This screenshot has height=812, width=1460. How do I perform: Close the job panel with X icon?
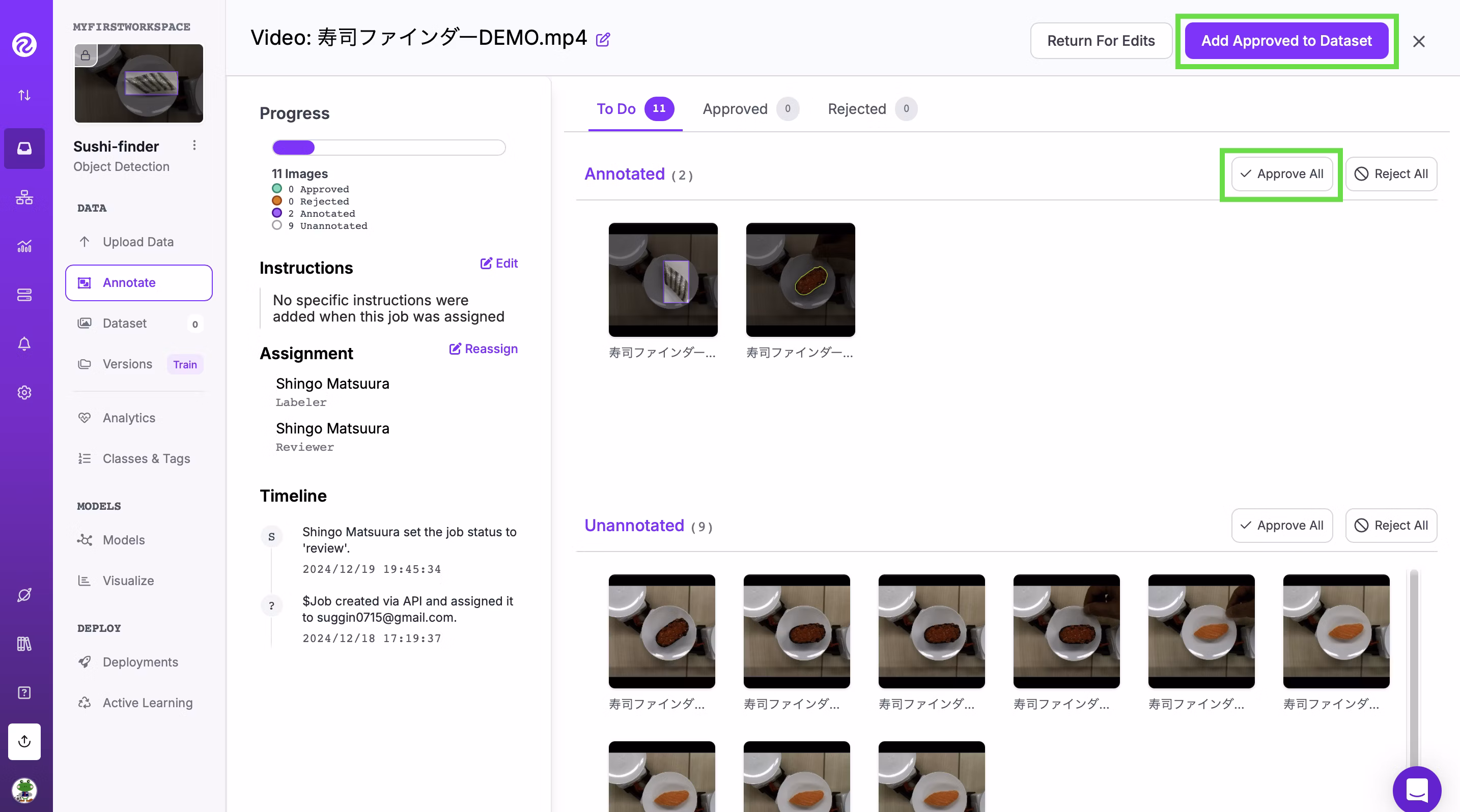(x=1419, y=41)
